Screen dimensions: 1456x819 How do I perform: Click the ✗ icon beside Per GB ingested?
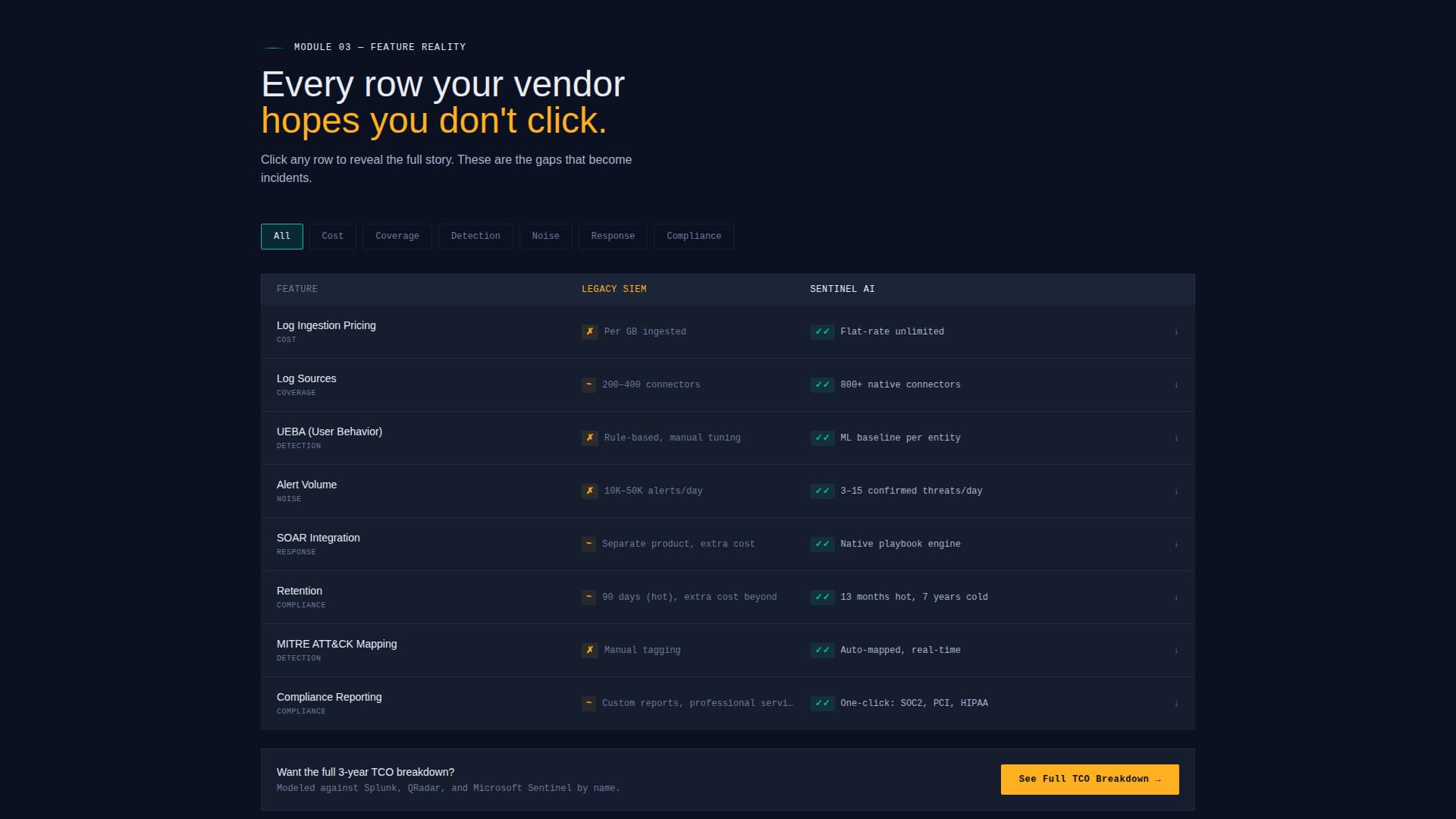pos(590,331)
